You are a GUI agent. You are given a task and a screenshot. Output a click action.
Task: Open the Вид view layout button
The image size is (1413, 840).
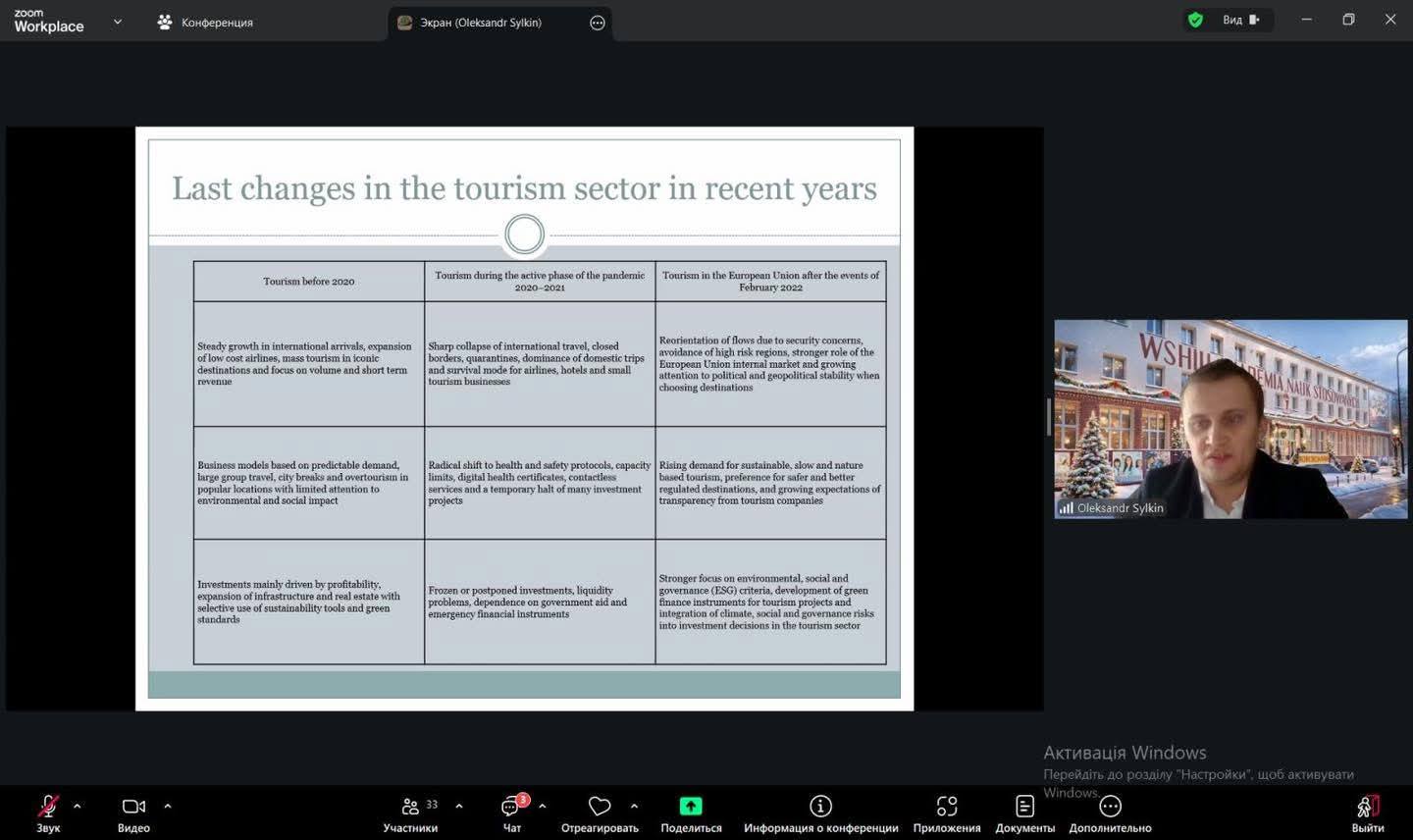tap(1240, 20)
